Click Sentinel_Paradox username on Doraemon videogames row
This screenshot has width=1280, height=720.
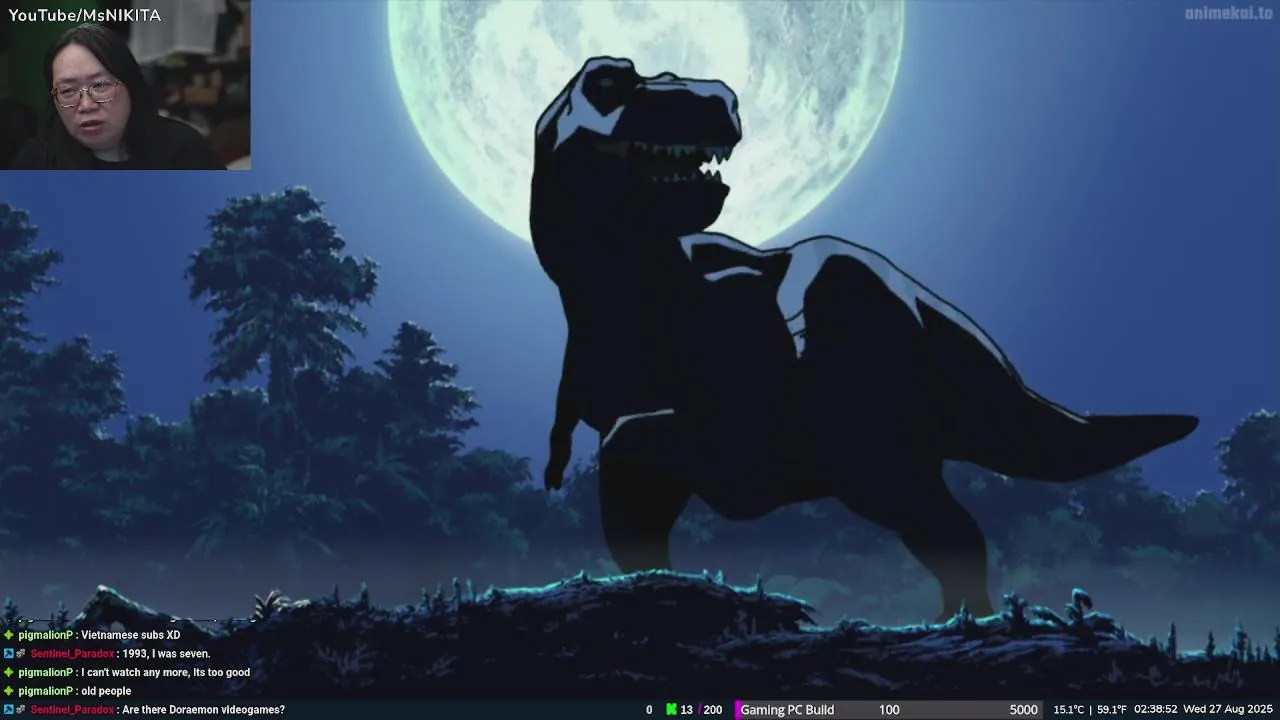pyautogui.click(x=72, y=710)
